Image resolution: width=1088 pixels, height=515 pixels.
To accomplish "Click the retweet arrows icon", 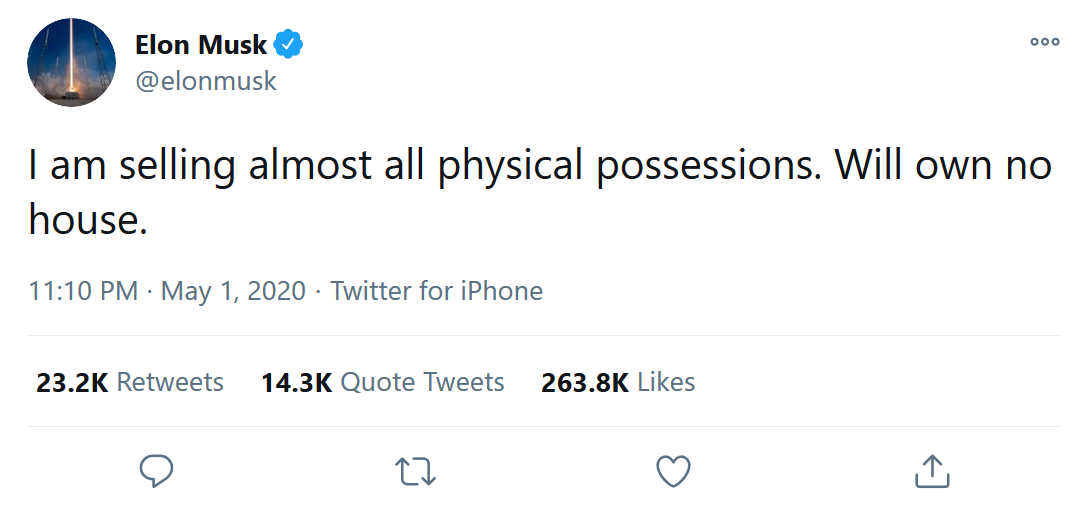I will click(415, 471).
